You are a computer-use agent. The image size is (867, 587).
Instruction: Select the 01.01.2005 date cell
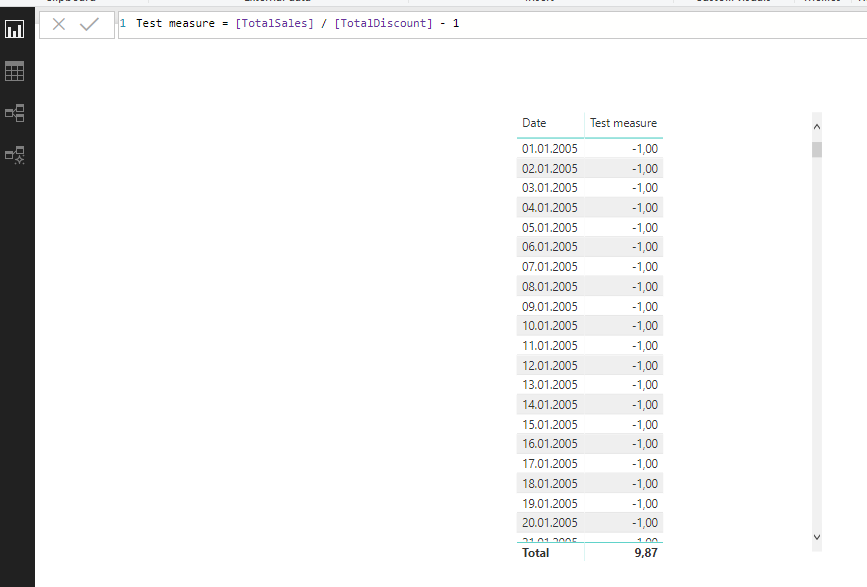click(x=550, y=149)
